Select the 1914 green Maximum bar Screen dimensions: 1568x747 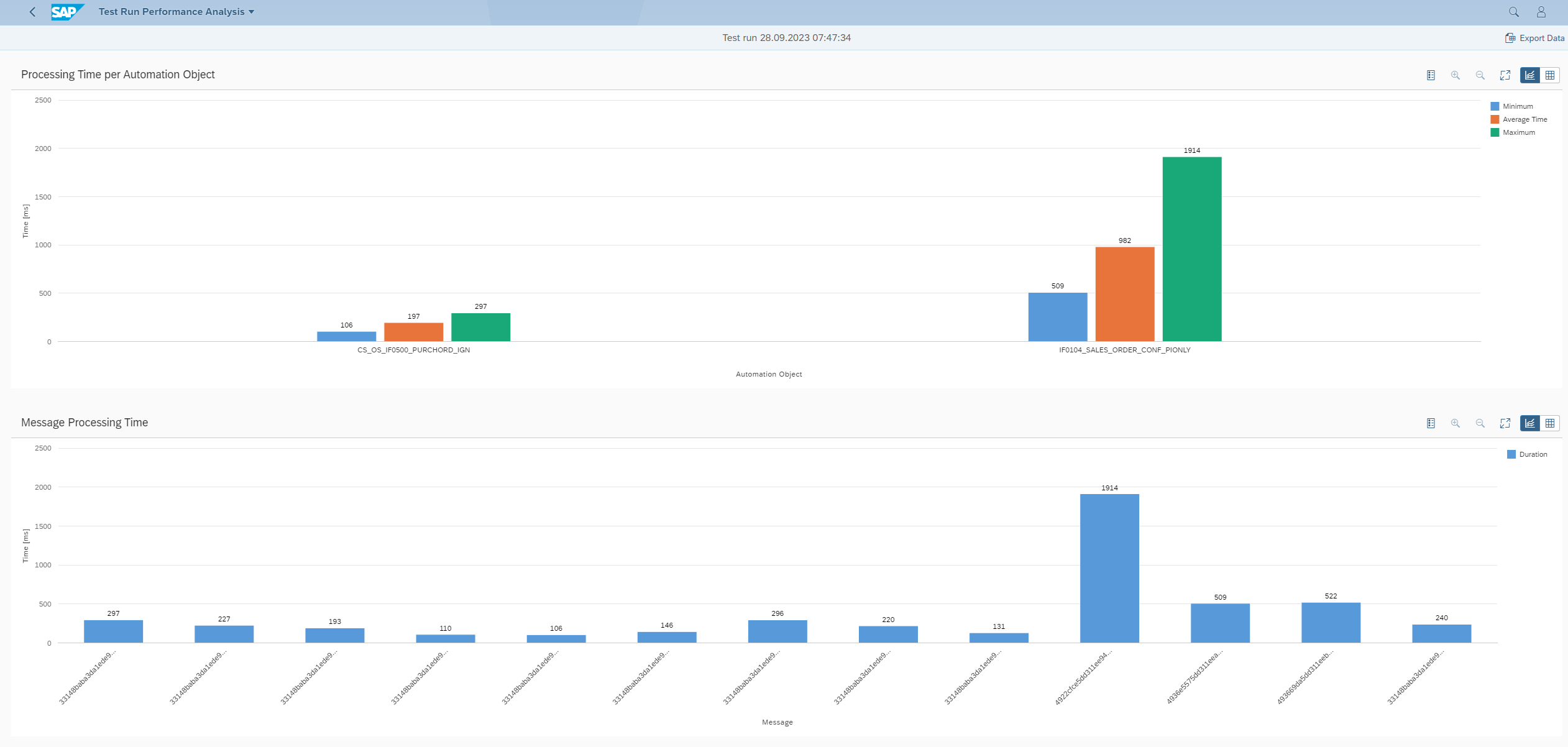1192,249
